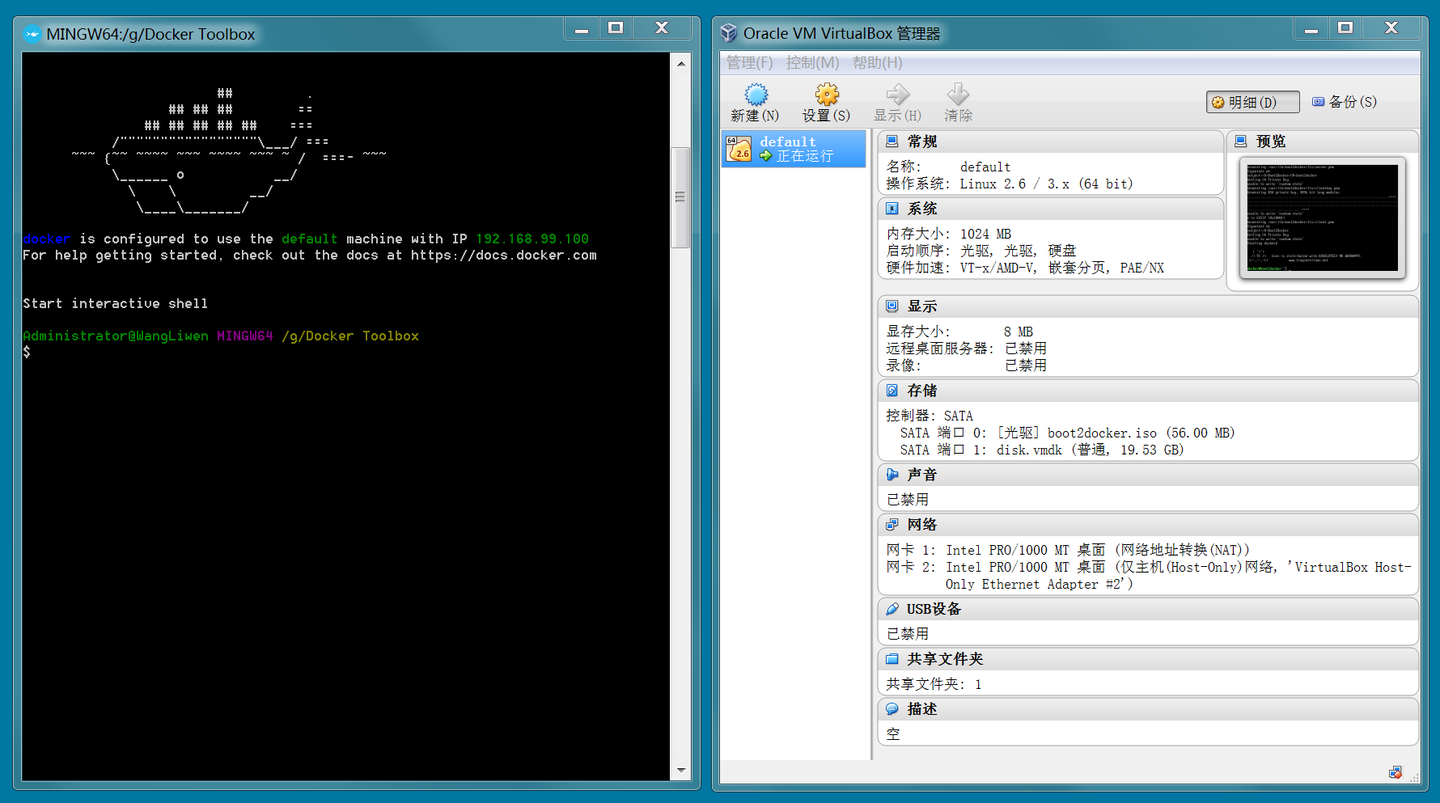The height and width of the screenshot is (803, 1440).
Task: Click the Adapter 1 (网卡 1) NAT line
Action: (x=1068, y=550)
